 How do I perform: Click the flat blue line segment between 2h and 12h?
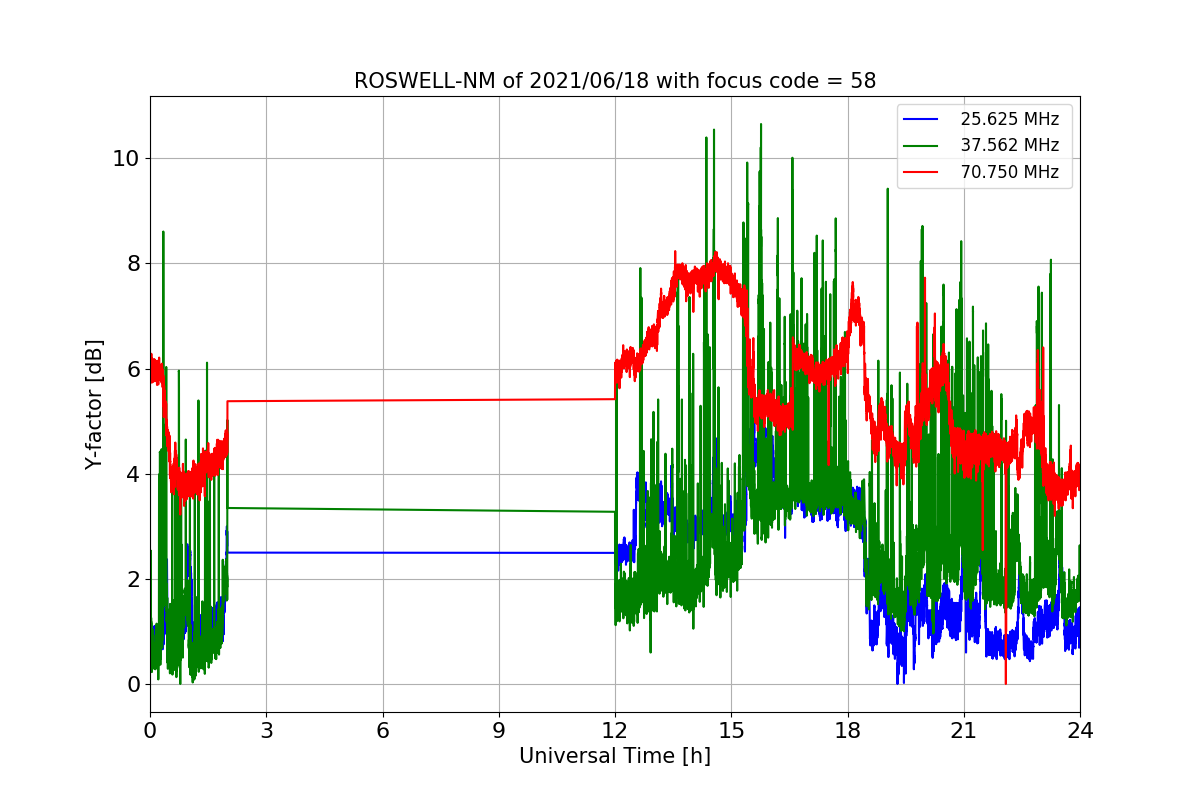point(421,553)
